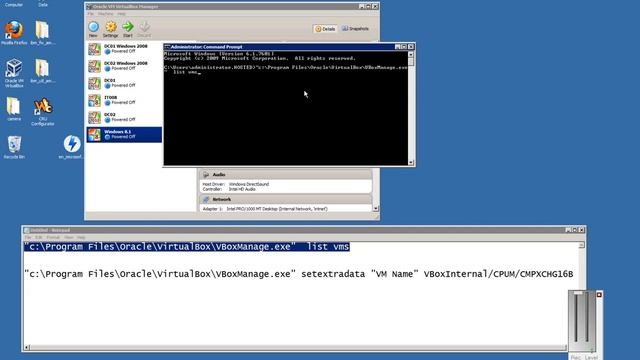Click 'Windows DirectSound' host driver text

[249, 184]
